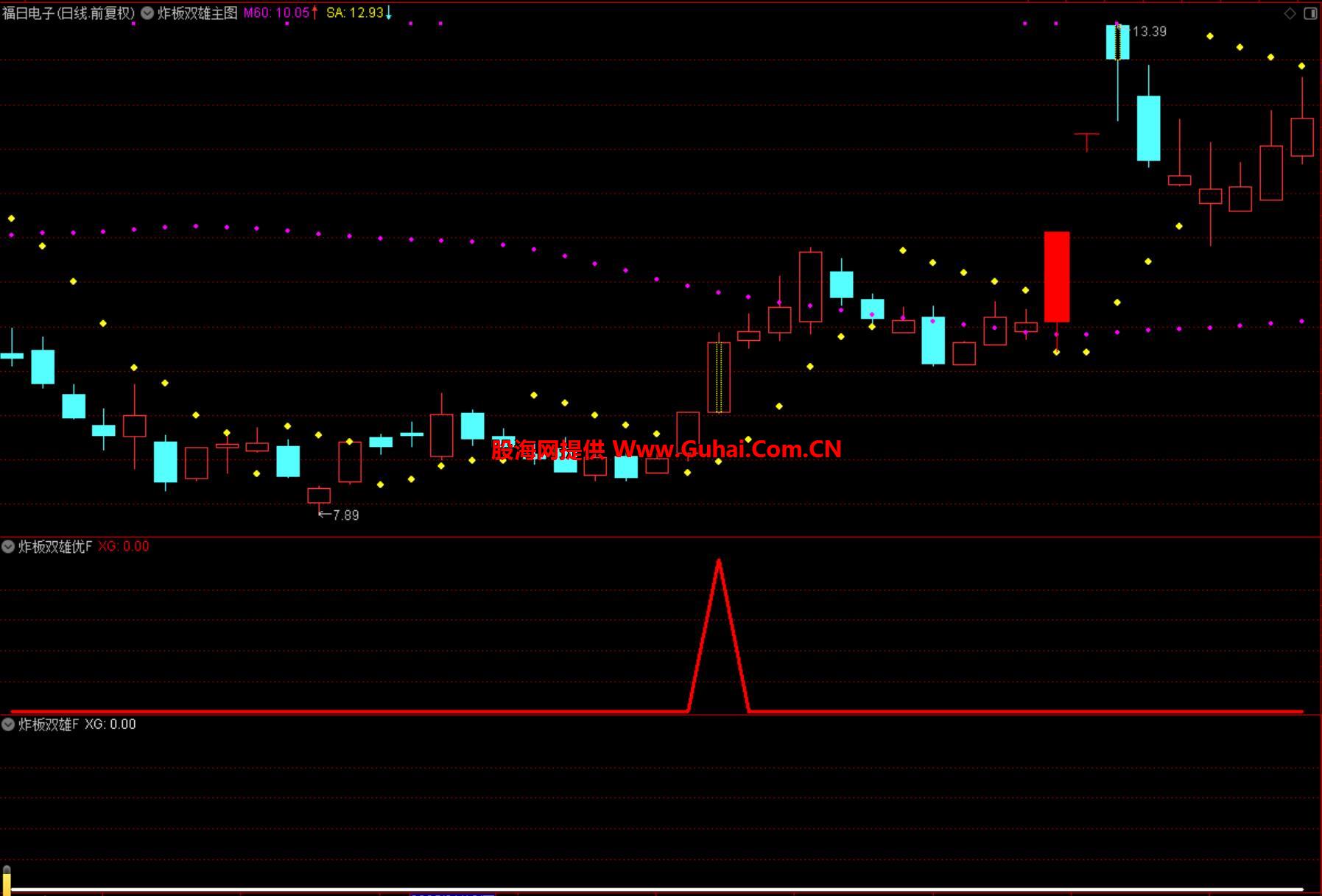This screenshot has height=896, width=1322.
Task: Open the 炸板双雄主图 indicator dropdown arrow
Action: (x=147, y=13)
